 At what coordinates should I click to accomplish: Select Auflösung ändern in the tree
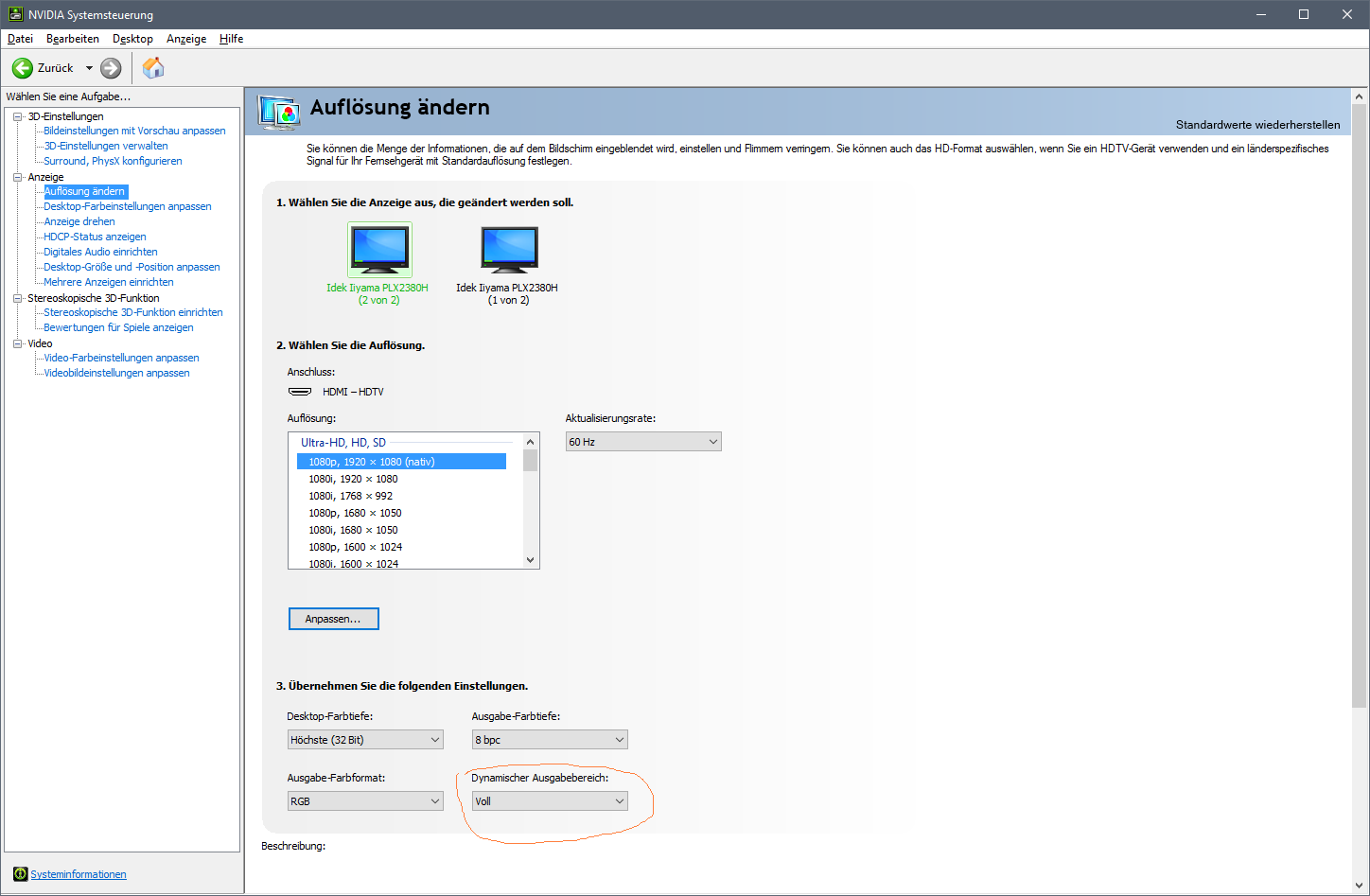coord(85,191)
